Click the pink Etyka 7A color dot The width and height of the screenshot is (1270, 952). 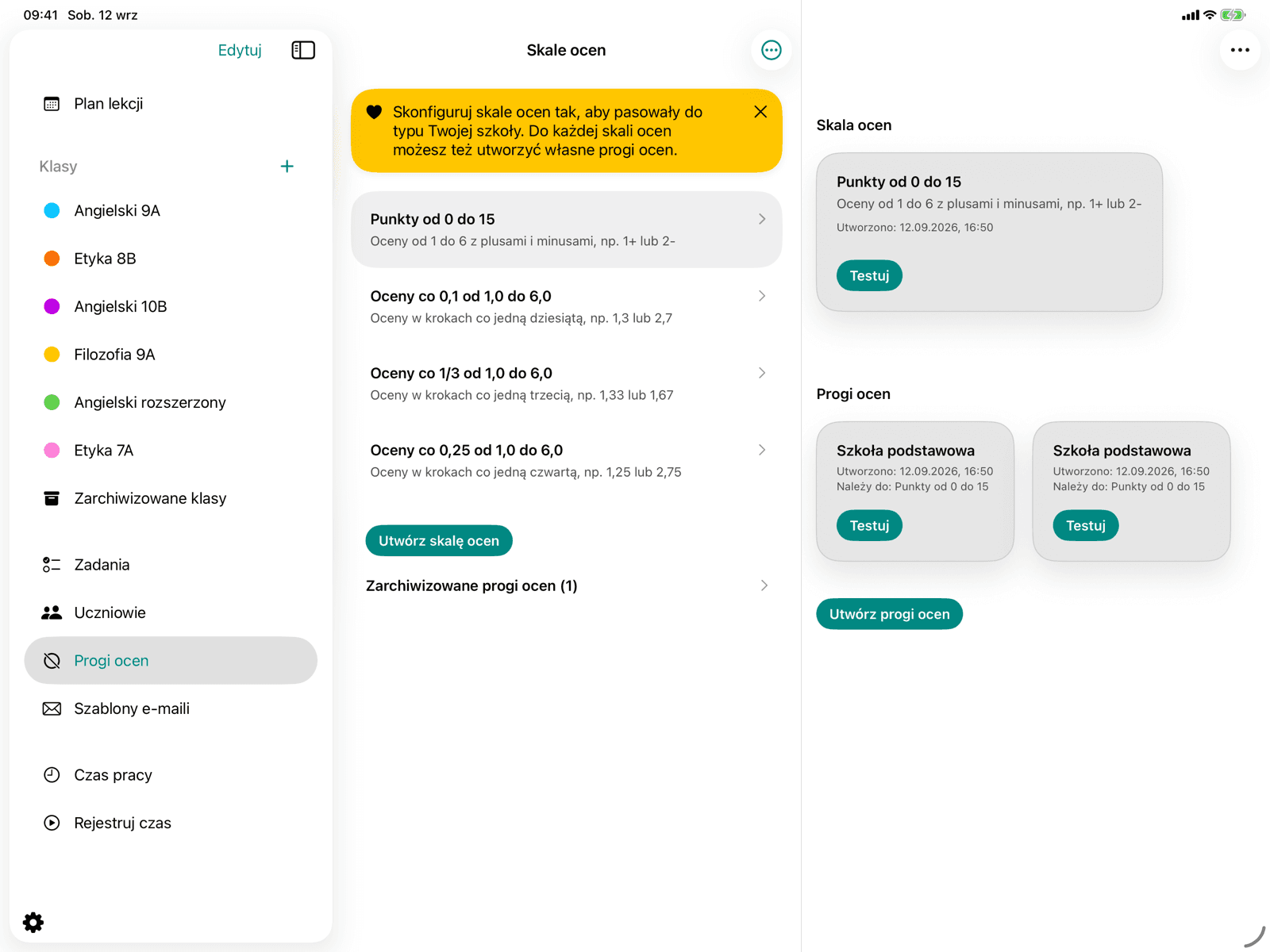point(52,451)
